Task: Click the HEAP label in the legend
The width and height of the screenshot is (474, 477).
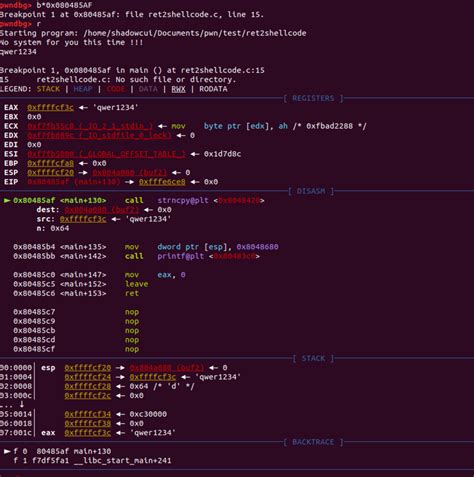Action: click(x=83, y=89)
